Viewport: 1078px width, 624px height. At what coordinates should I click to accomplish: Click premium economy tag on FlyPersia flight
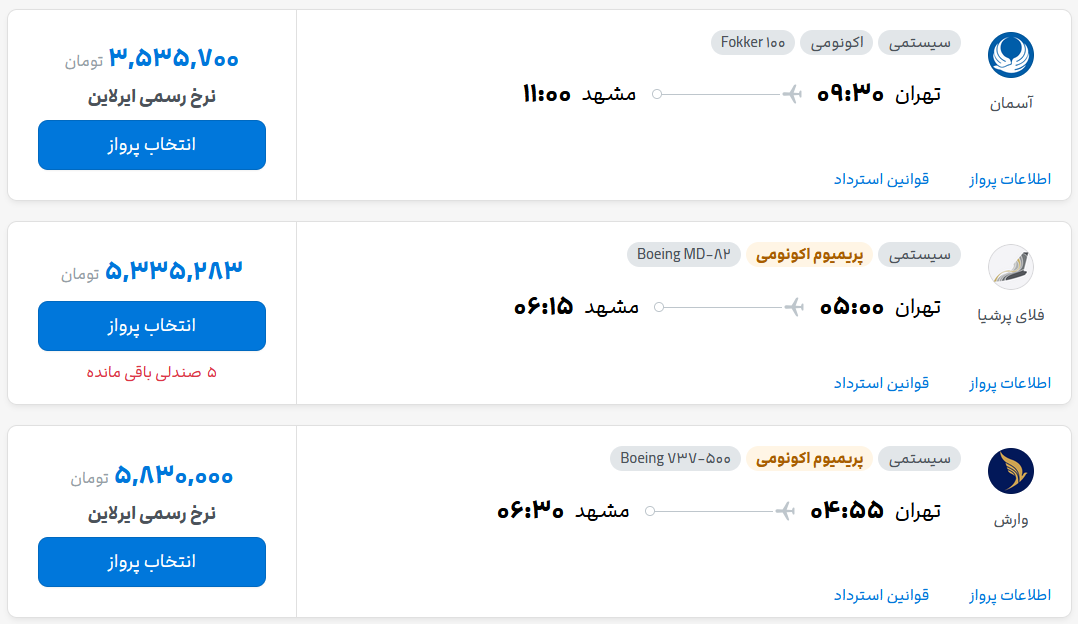click(809, 254)
